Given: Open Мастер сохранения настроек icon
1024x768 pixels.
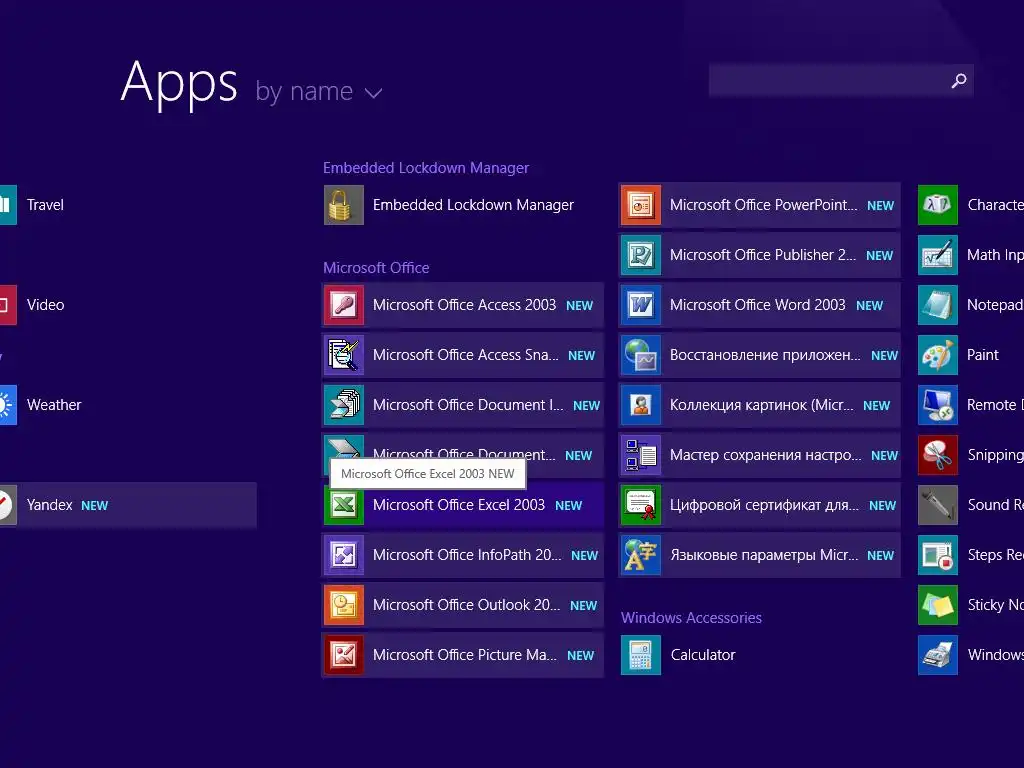Looking at the screenshot, I should click(x=641, y=455).
